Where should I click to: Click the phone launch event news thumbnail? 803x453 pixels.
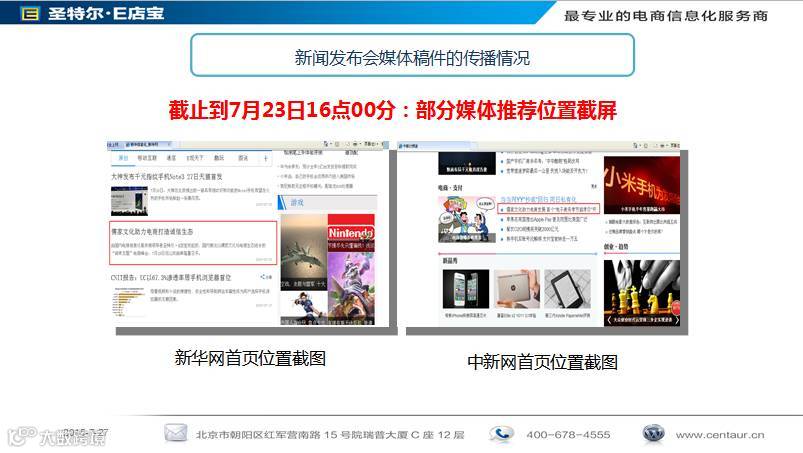[x=129, y=201]
